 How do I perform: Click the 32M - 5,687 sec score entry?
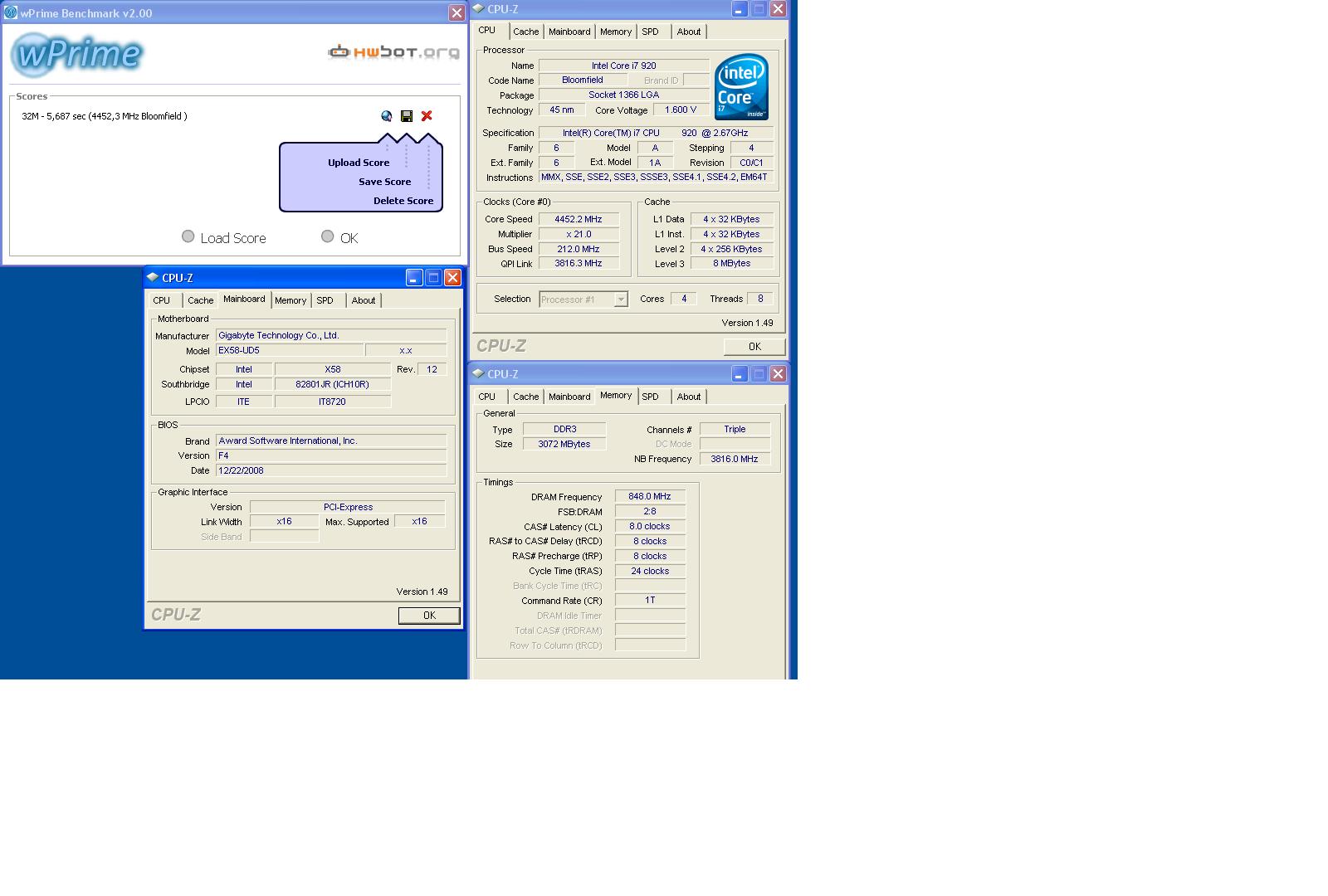[105, 116]
